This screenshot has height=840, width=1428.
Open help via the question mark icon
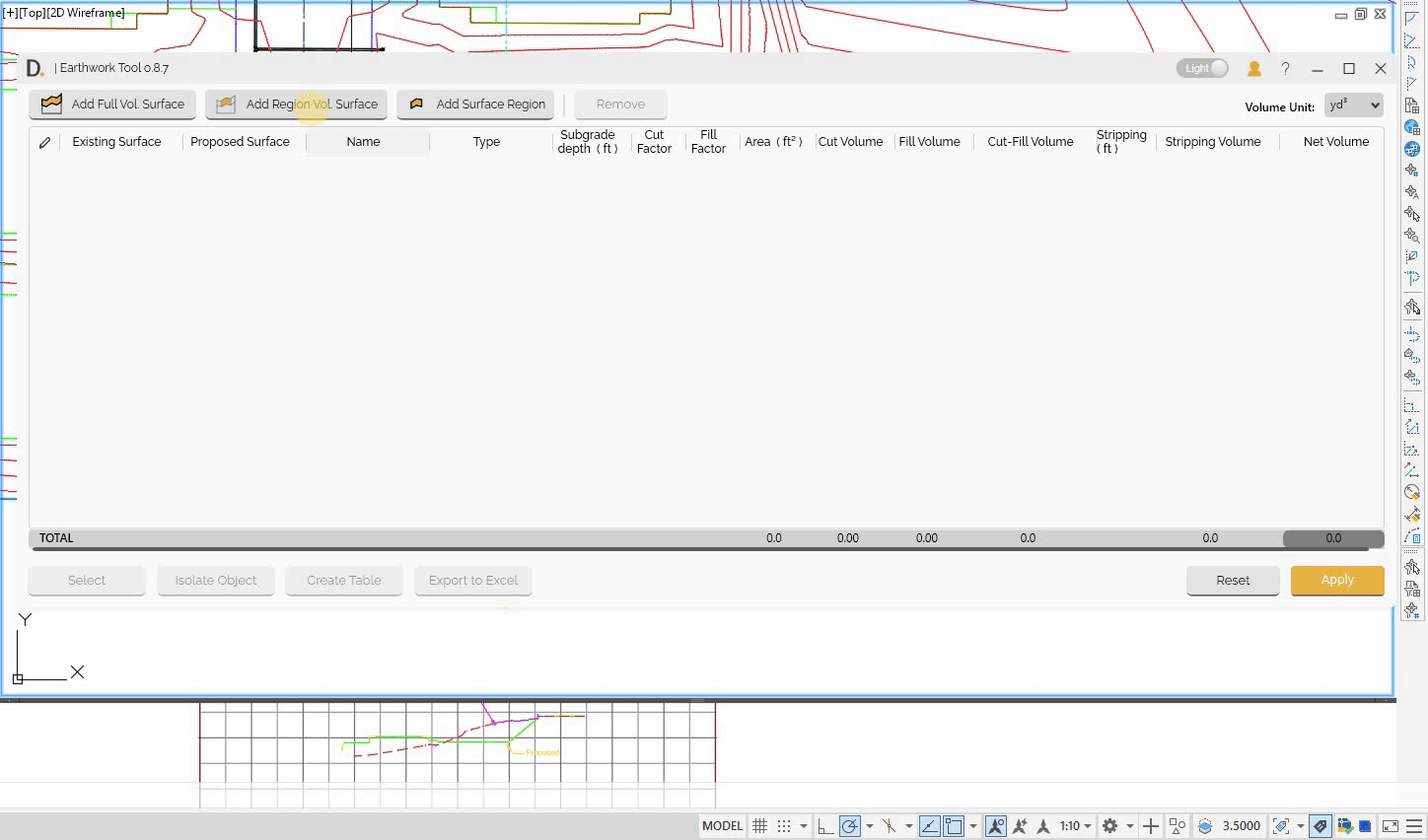click(1285, 68)
